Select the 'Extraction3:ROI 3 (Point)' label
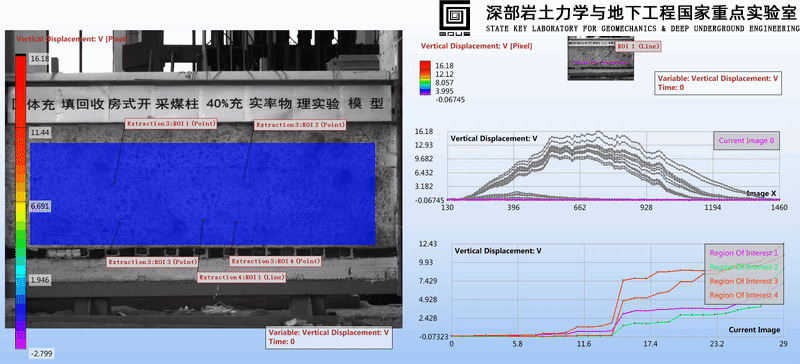Viewport: 800px width, 364px height. tap(153, 262)
